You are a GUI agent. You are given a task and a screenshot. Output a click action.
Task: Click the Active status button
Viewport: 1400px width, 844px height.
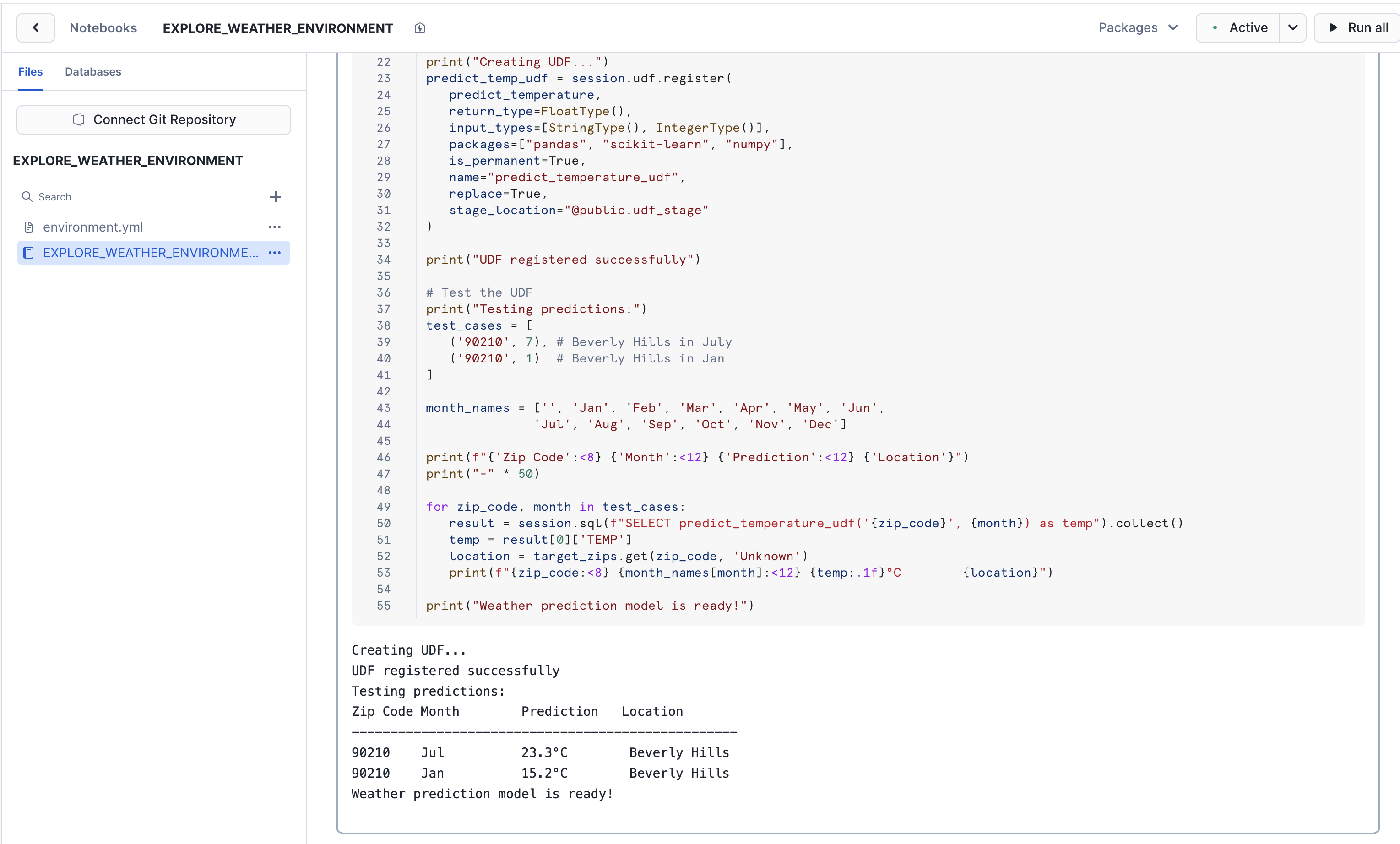point(1239,28)
